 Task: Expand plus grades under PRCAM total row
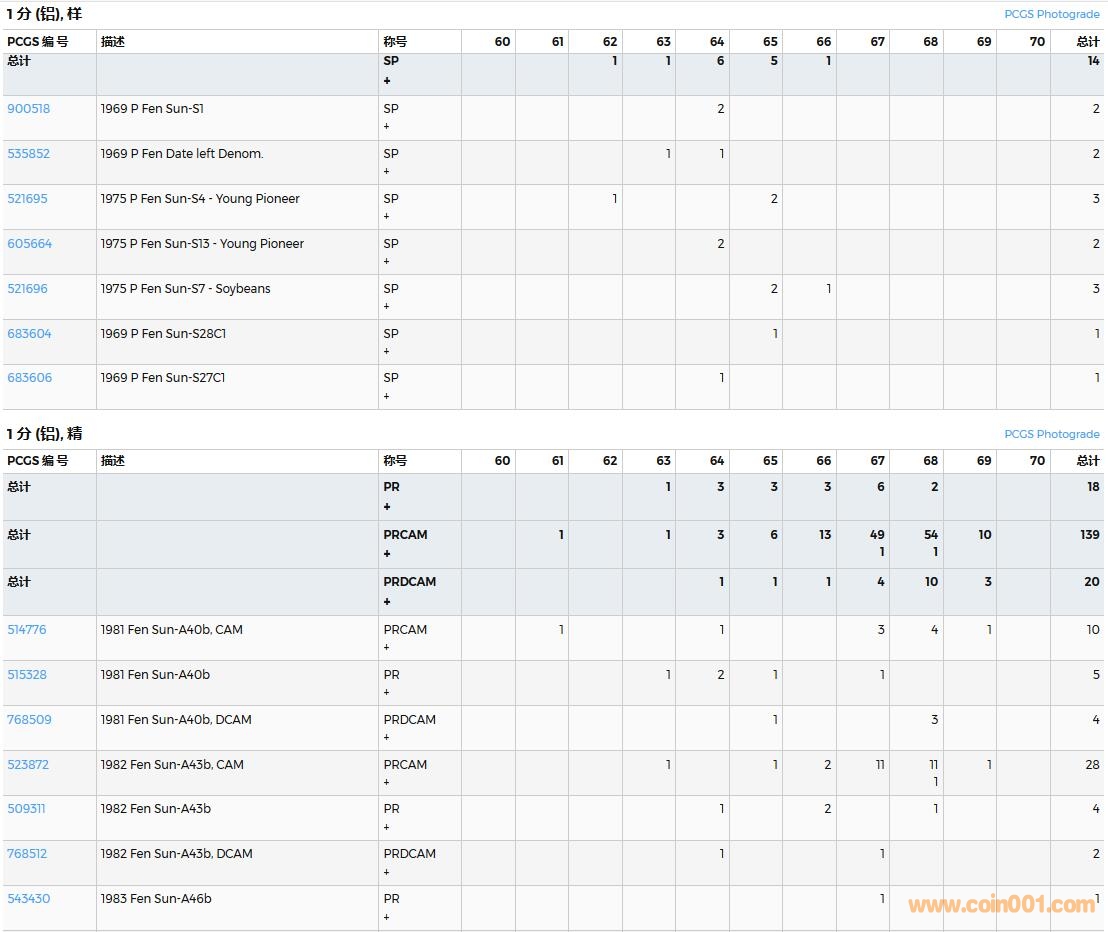387,554
